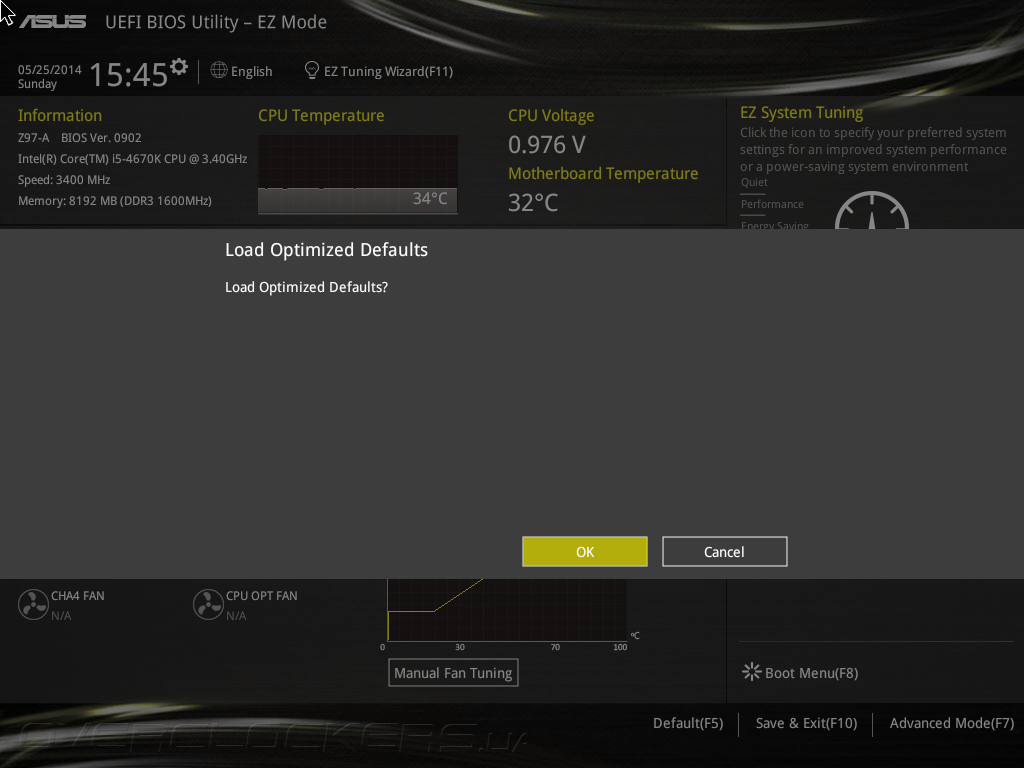1024x768 pixels.
Task: Click the Information heading
Action: (59, 116)
